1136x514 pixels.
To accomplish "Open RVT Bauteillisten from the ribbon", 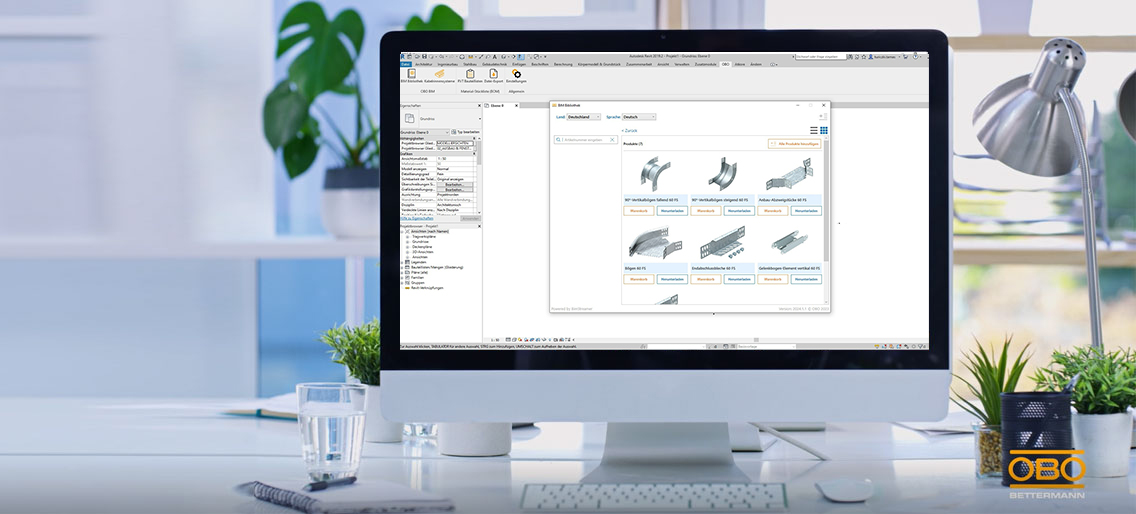I will click(x=469, y=74).
